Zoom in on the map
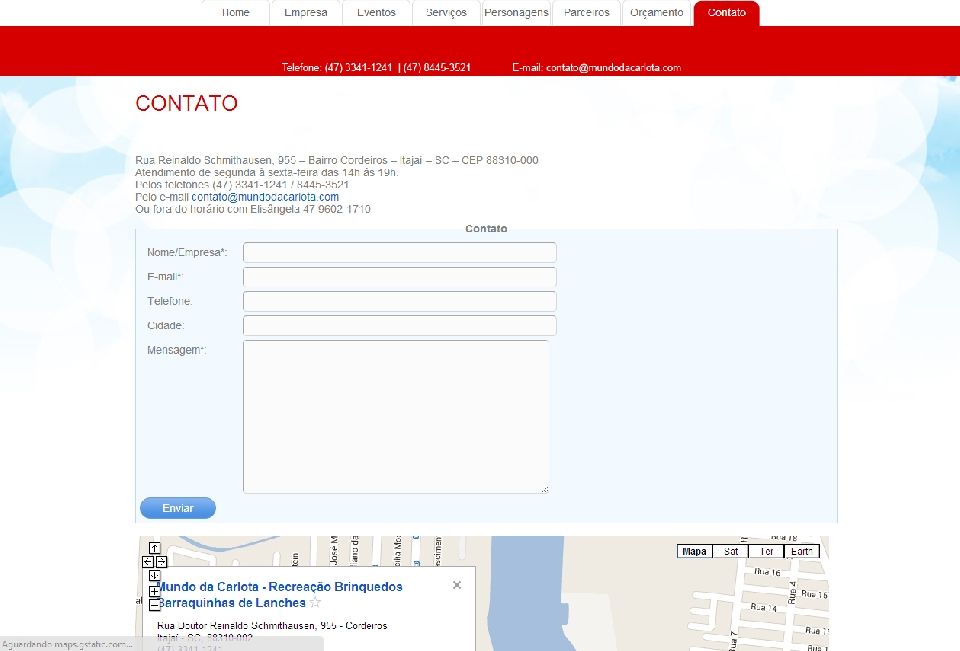This screenshot has width=960, height=651. click(x=154, y=591)
